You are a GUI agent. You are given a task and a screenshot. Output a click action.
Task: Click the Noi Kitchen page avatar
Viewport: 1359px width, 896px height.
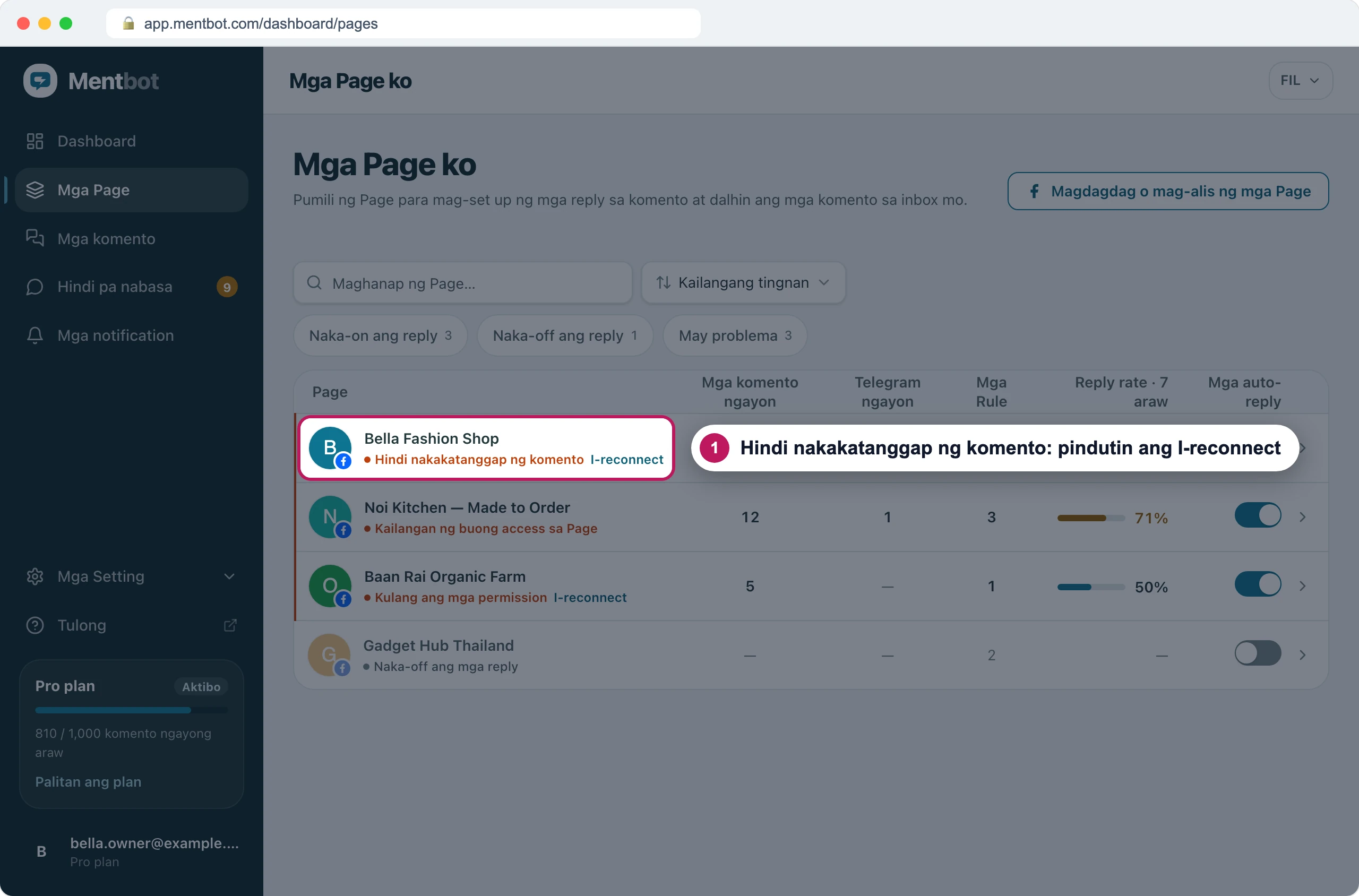[330, 517]
